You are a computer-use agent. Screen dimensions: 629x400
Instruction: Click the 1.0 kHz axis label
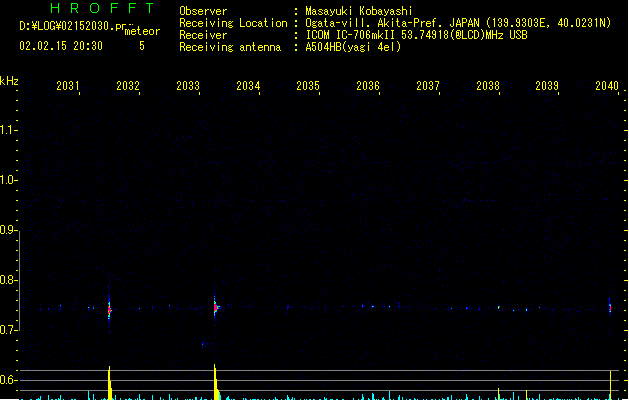pos(7,180)
